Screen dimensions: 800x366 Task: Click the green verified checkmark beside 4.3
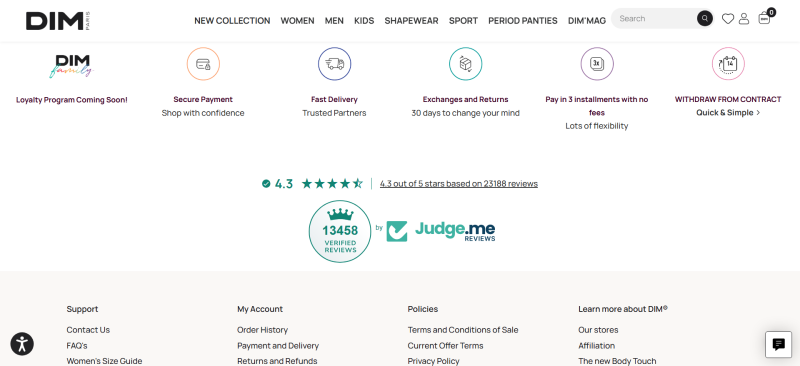[x=266, y=183]
